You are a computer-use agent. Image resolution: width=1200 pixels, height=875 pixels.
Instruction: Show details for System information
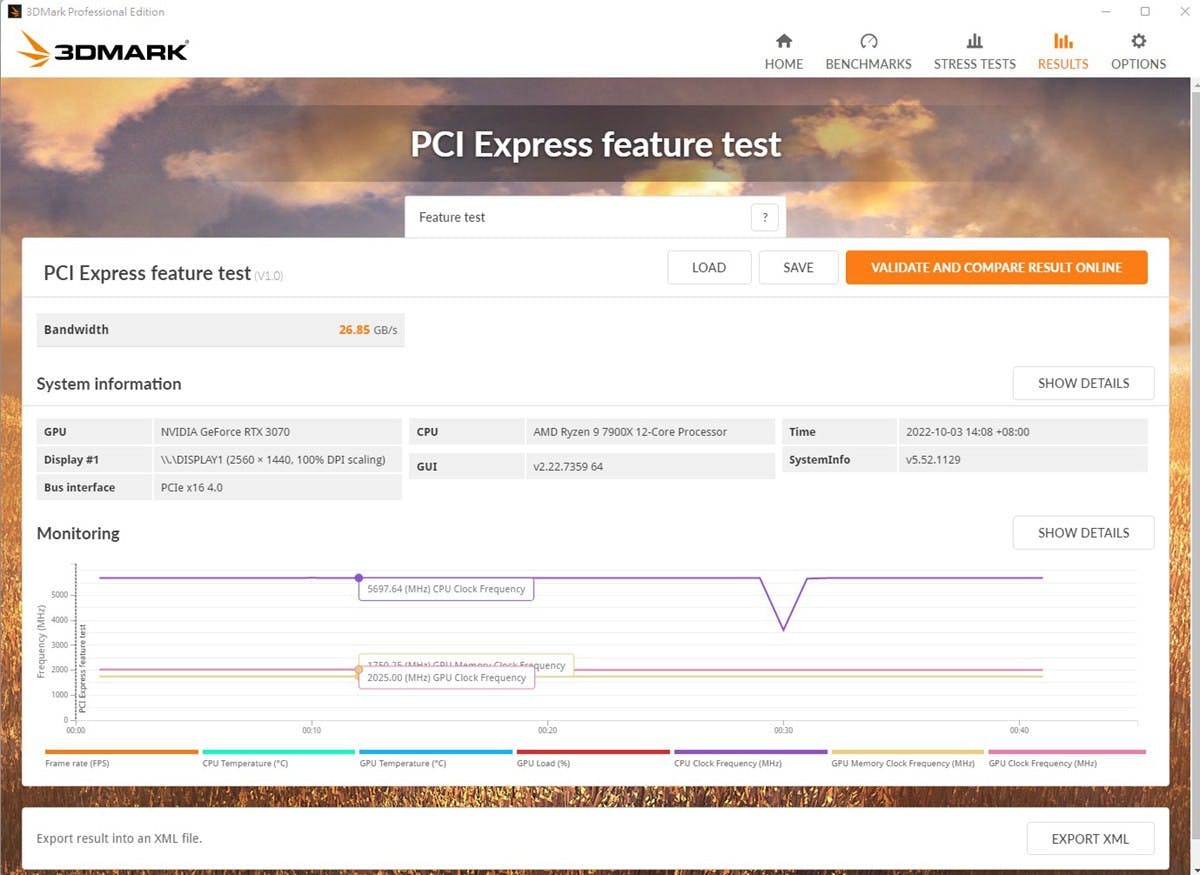[x=1083, y=383]
